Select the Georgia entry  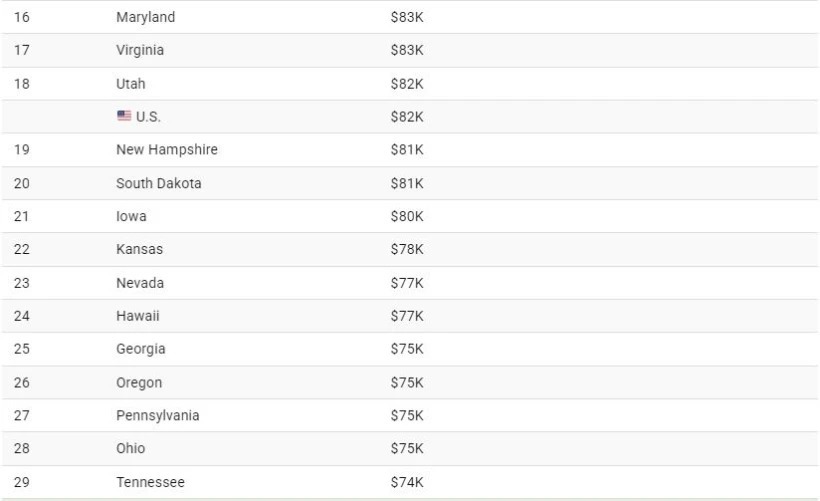tap(141, 349)
